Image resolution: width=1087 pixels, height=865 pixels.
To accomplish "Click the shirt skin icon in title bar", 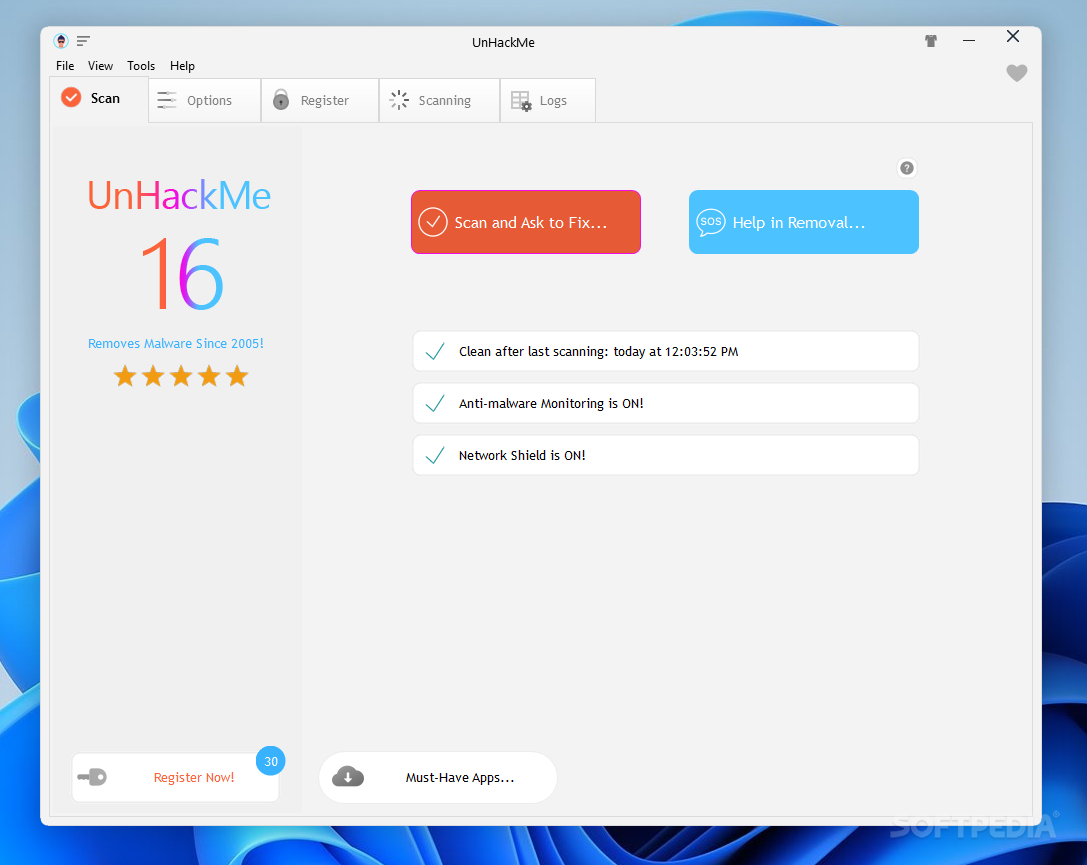I will (x=931, y=41).
